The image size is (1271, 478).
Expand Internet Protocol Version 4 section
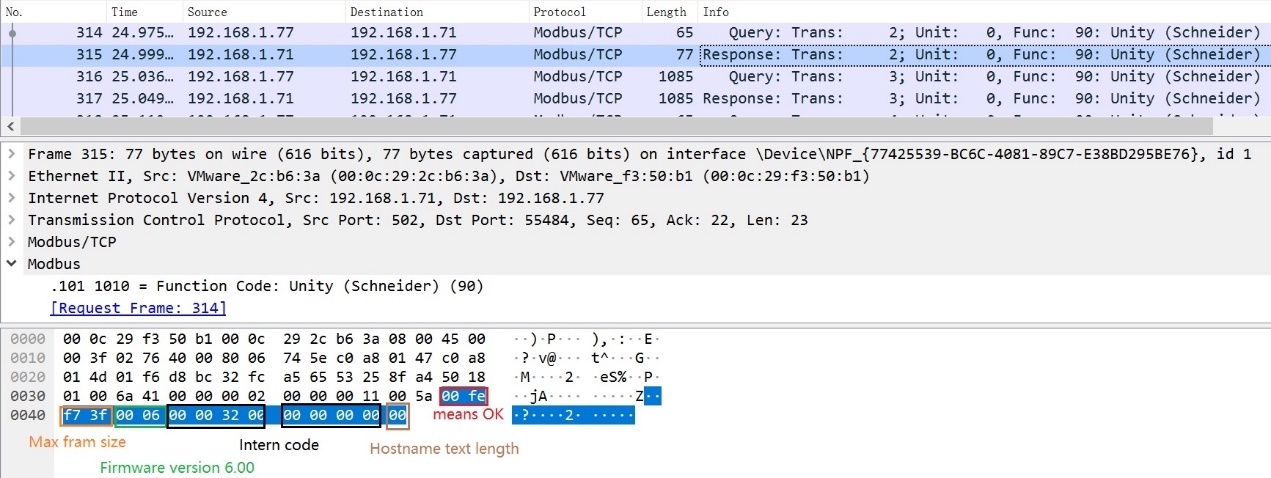pyautogui.click(x=12, y=199)
